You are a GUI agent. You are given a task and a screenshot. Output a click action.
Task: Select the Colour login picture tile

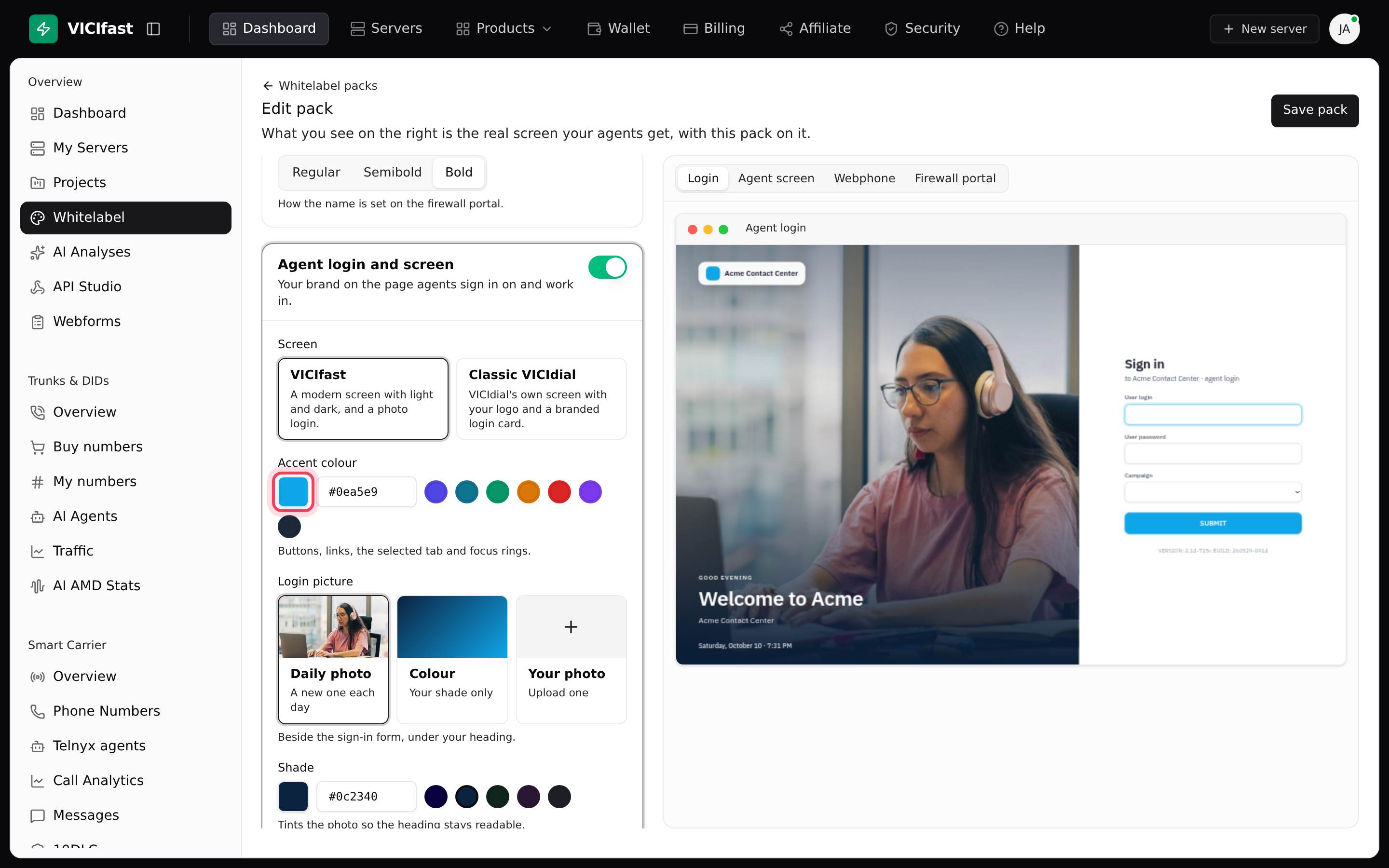coord(452,660)
